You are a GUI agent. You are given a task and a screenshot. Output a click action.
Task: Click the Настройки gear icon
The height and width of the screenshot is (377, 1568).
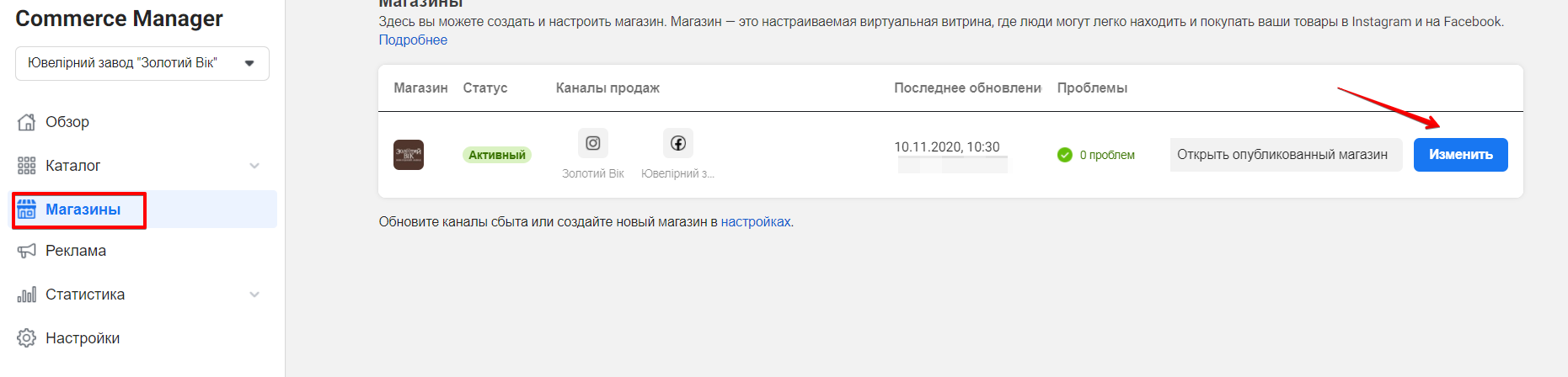click(x=27, y=338)
